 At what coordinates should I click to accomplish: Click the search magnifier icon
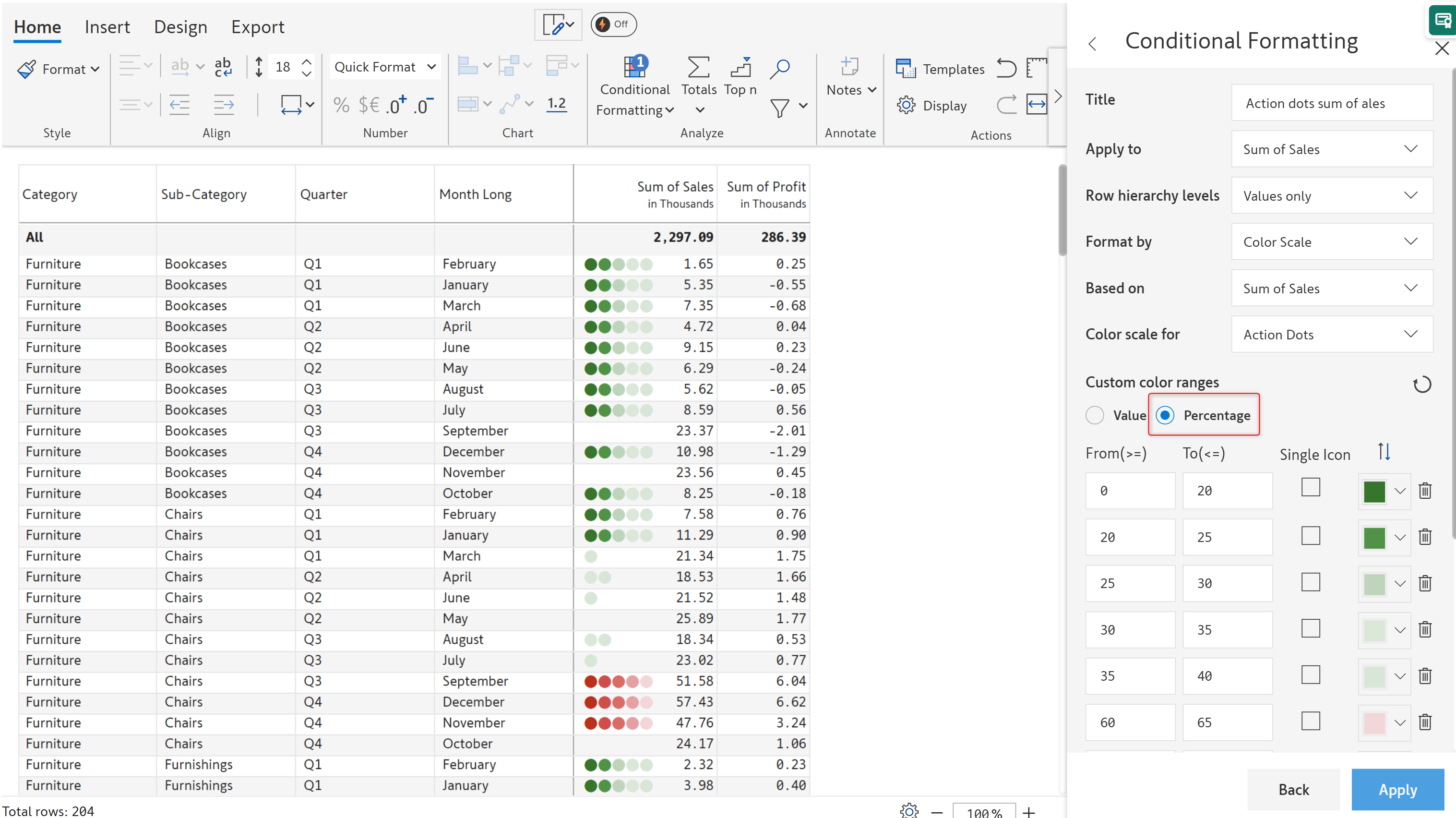click(779, 68)
